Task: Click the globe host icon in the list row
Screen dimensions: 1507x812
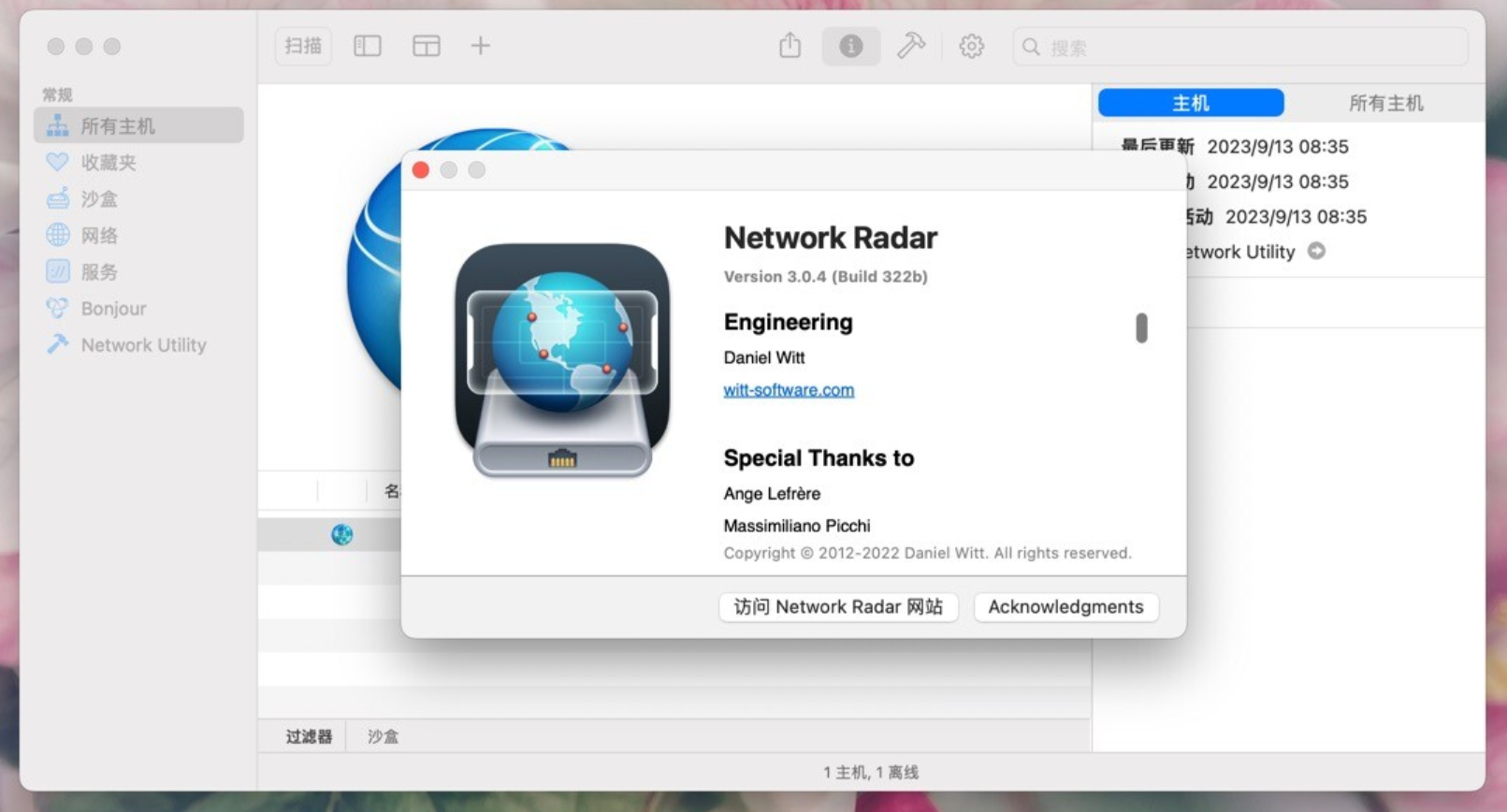Action: [342, 534]
